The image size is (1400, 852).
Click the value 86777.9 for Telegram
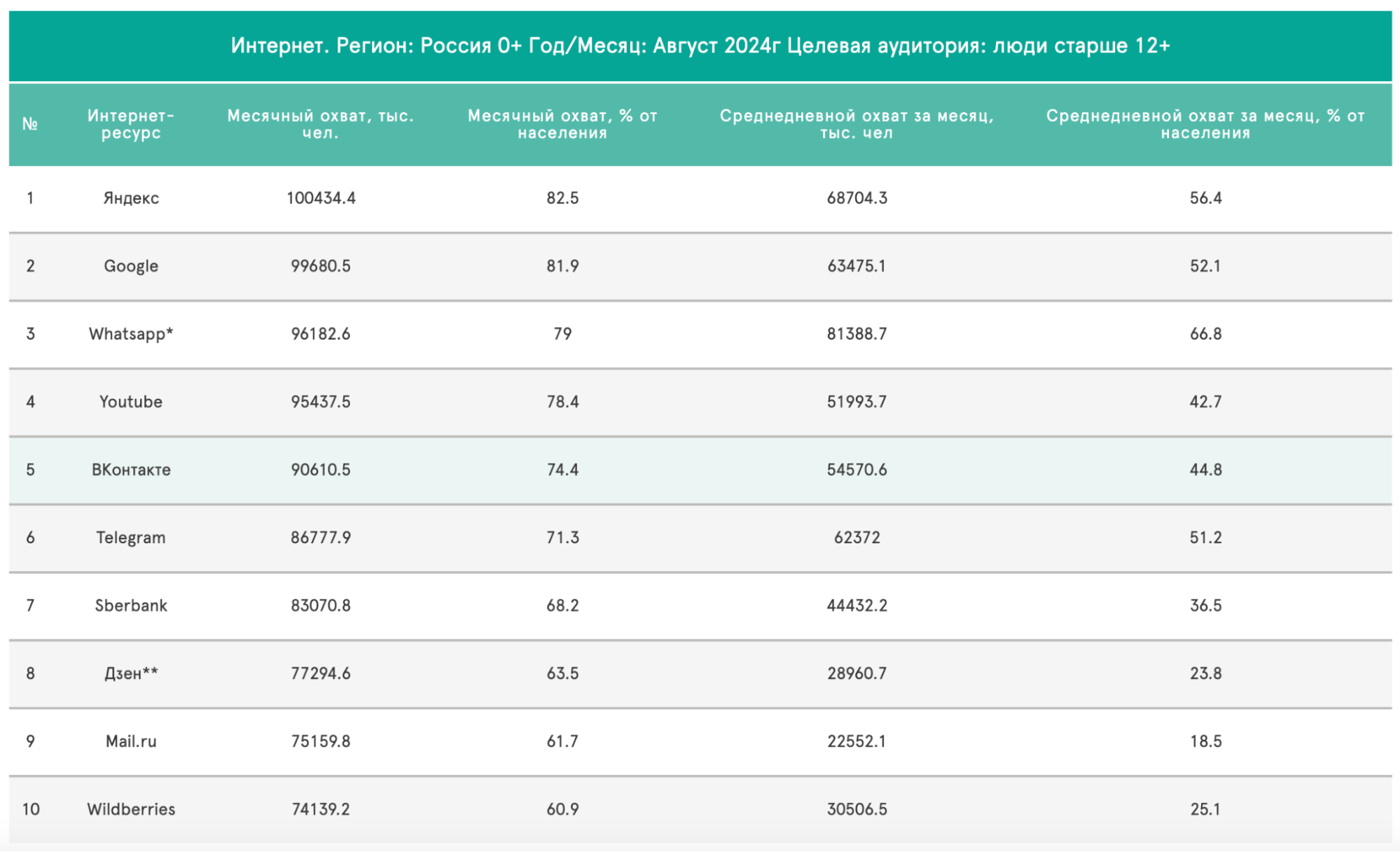pos(321,538)
